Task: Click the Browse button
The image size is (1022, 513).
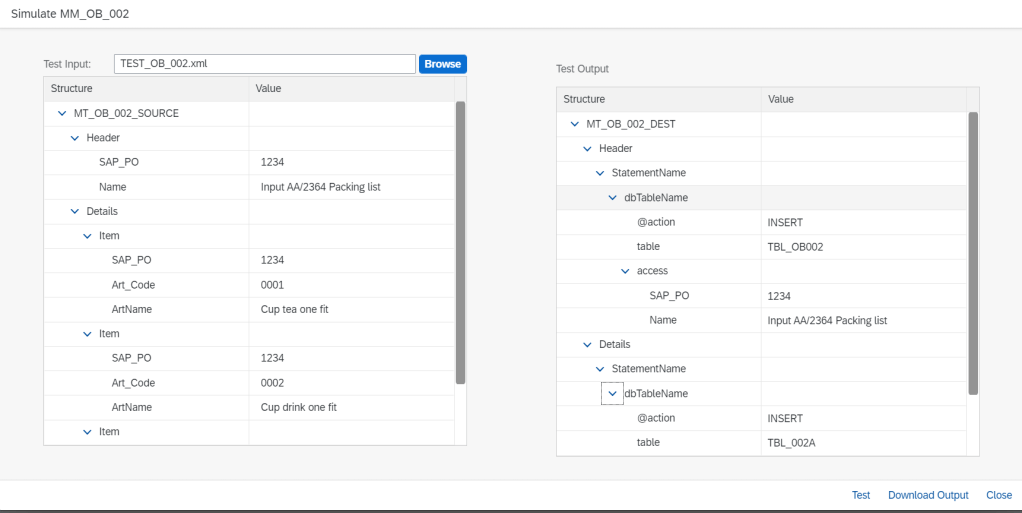Action: 442,64
